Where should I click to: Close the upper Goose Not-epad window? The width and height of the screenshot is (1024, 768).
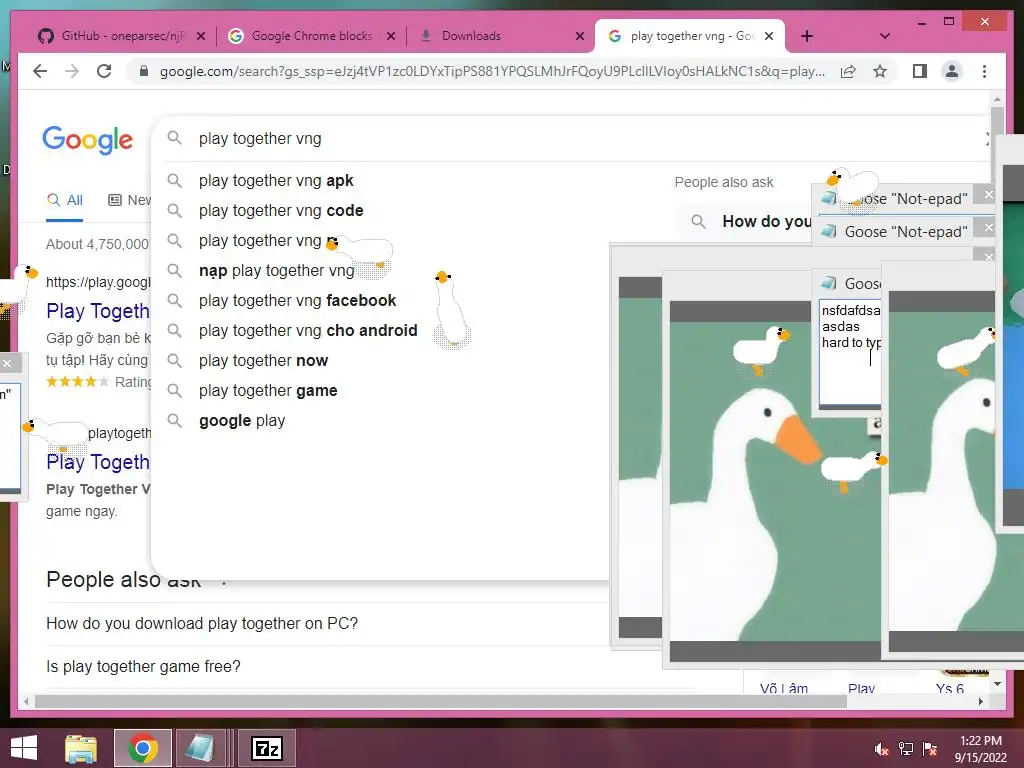pyautogui.click(x=989, y=195)
